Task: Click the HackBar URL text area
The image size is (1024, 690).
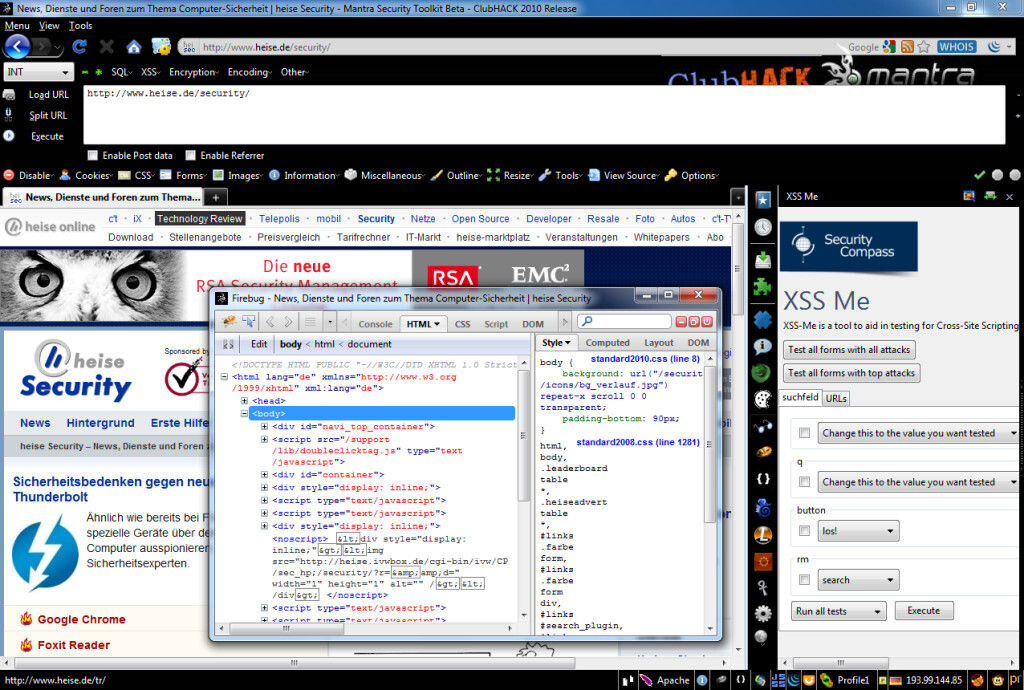Action: pyautogui.click(x=544, y=115)
